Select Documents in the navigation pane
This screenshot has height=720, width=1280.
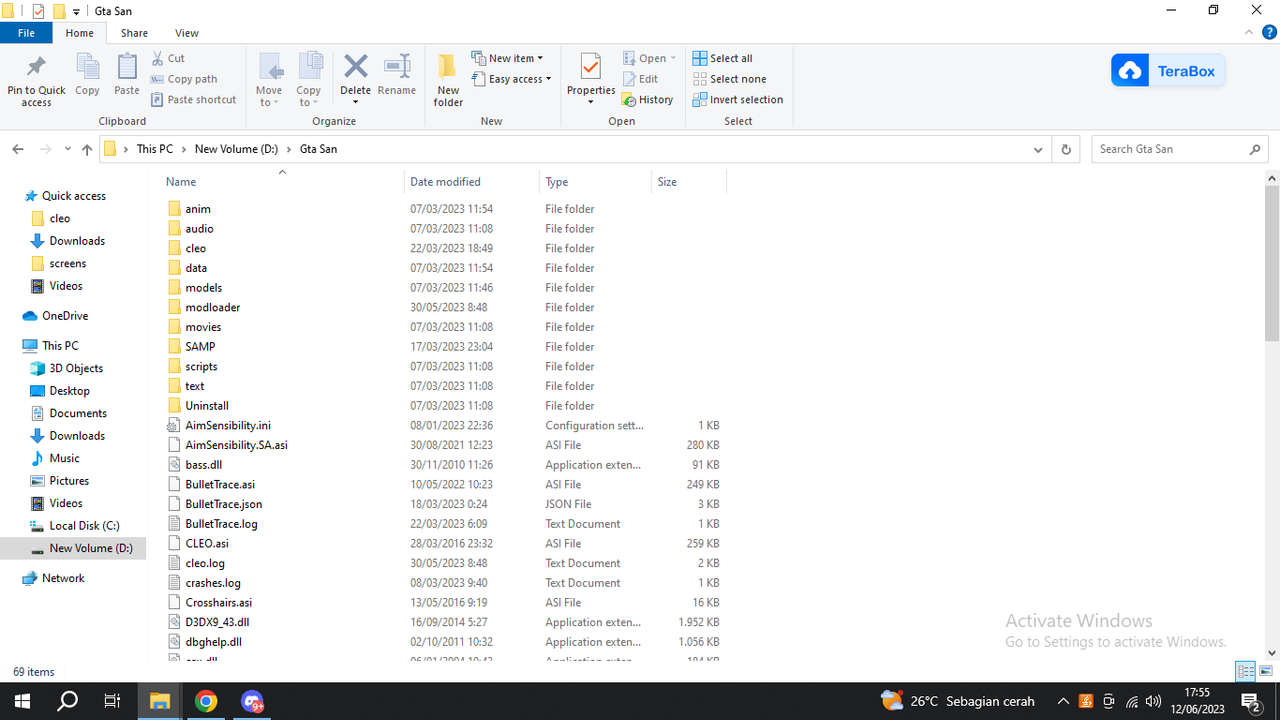[x=78, y=413]
